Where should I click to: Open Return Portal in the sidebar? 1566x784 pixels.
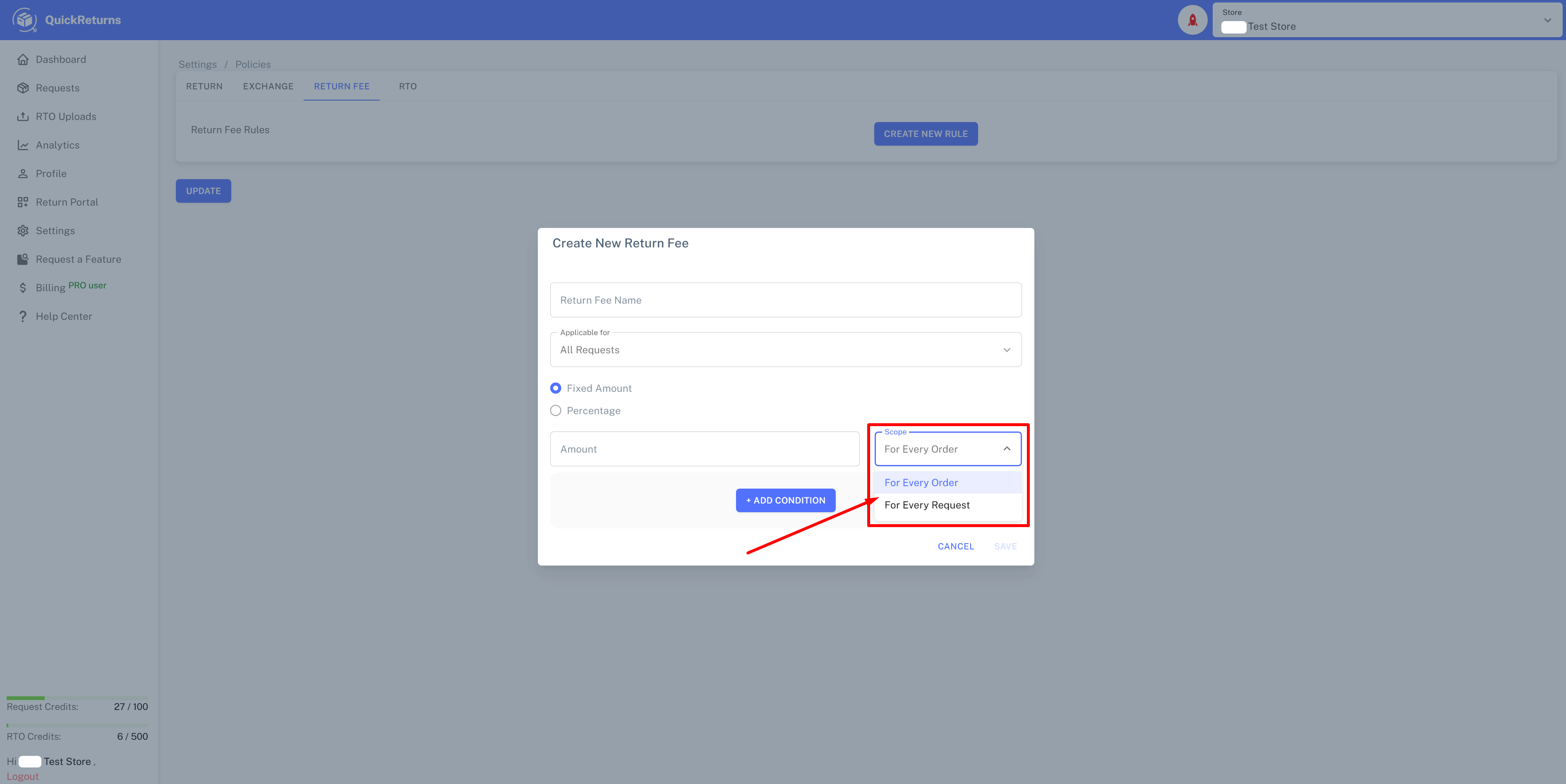click(x=67, y=202)
